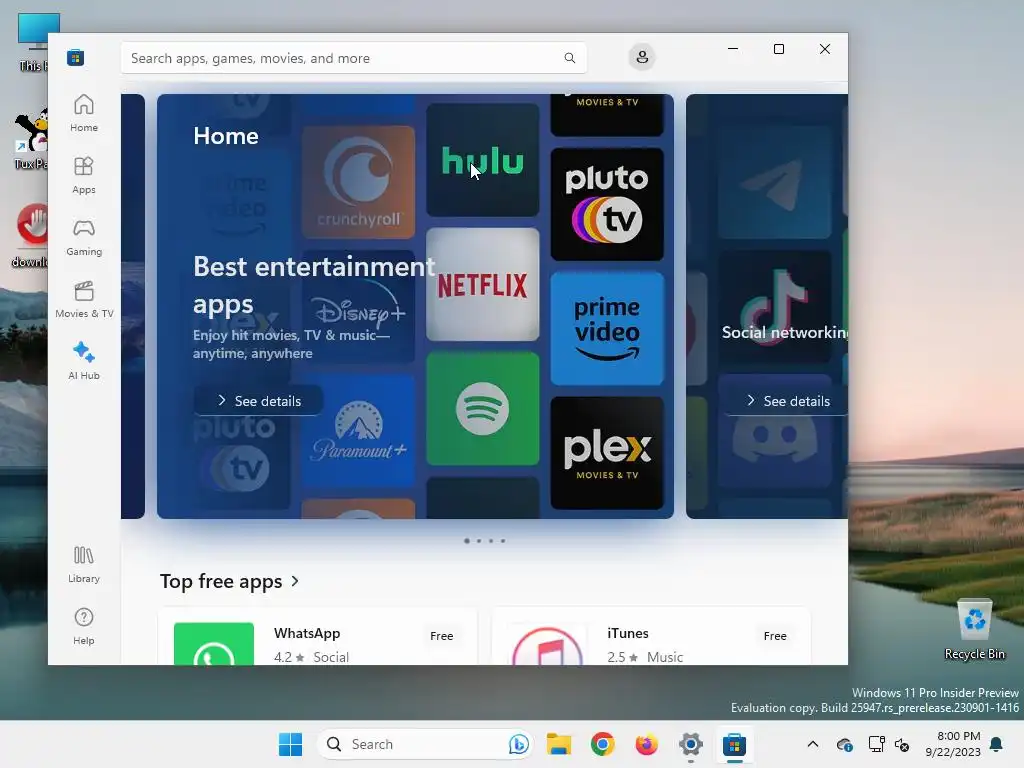Open the user account profile button
Viewport: 1024px width, 768px height.
642,57
